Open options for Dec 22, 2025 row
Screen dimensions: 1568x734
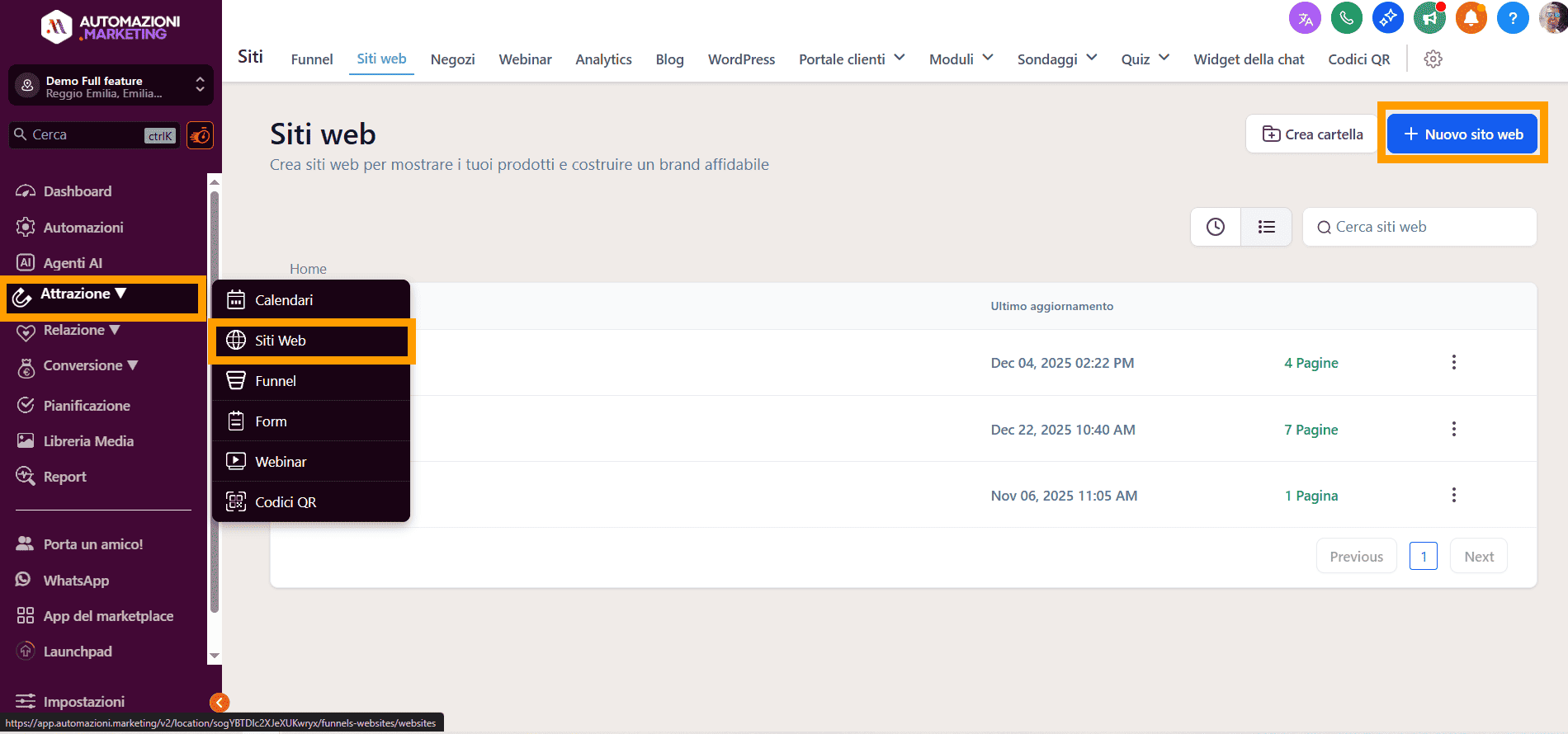[x=1454, y=429]
